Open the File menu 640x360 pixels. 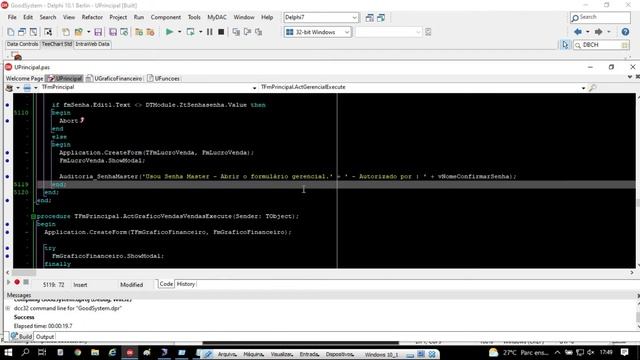click(12, 17)
